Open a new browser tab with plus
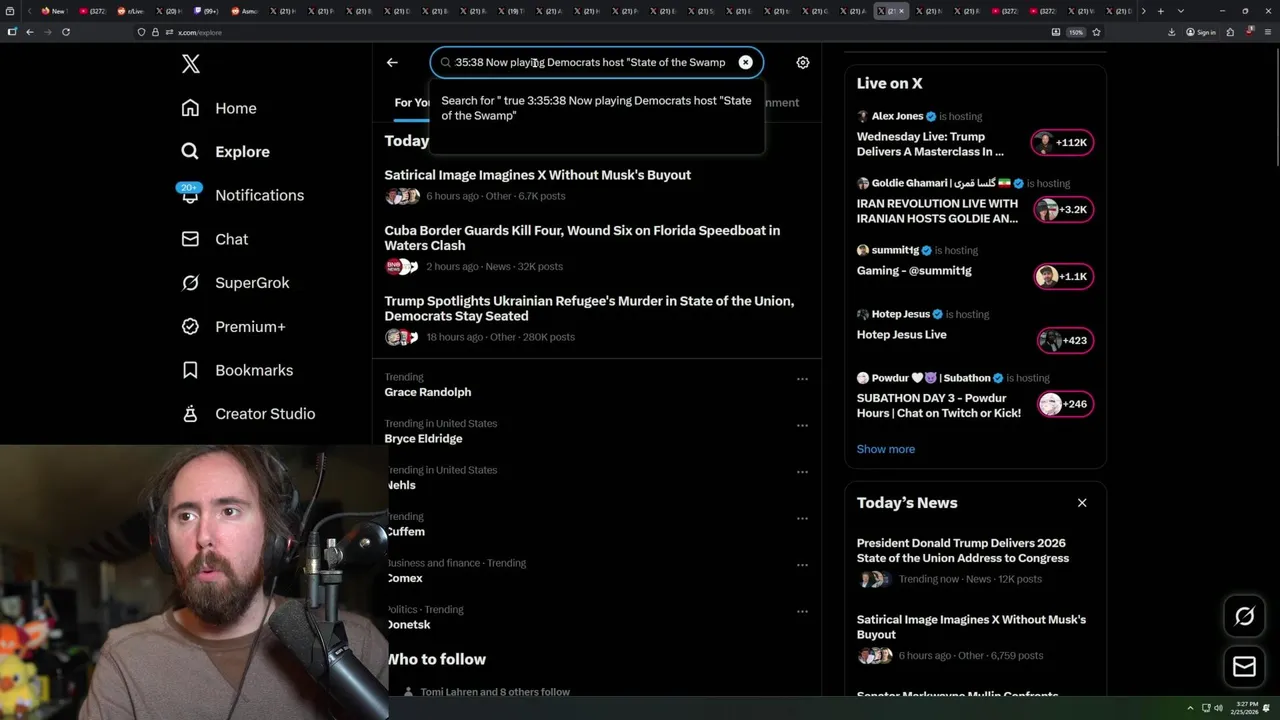Screen dimensions: 1280x720 coord(1160,11)
